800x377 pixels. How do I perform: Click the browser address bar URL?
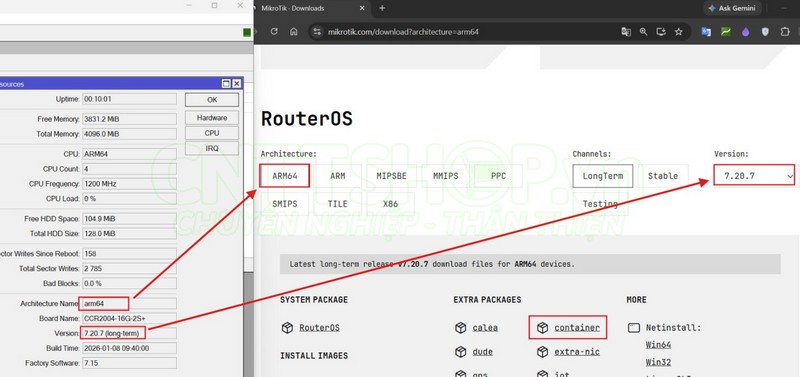403,32
